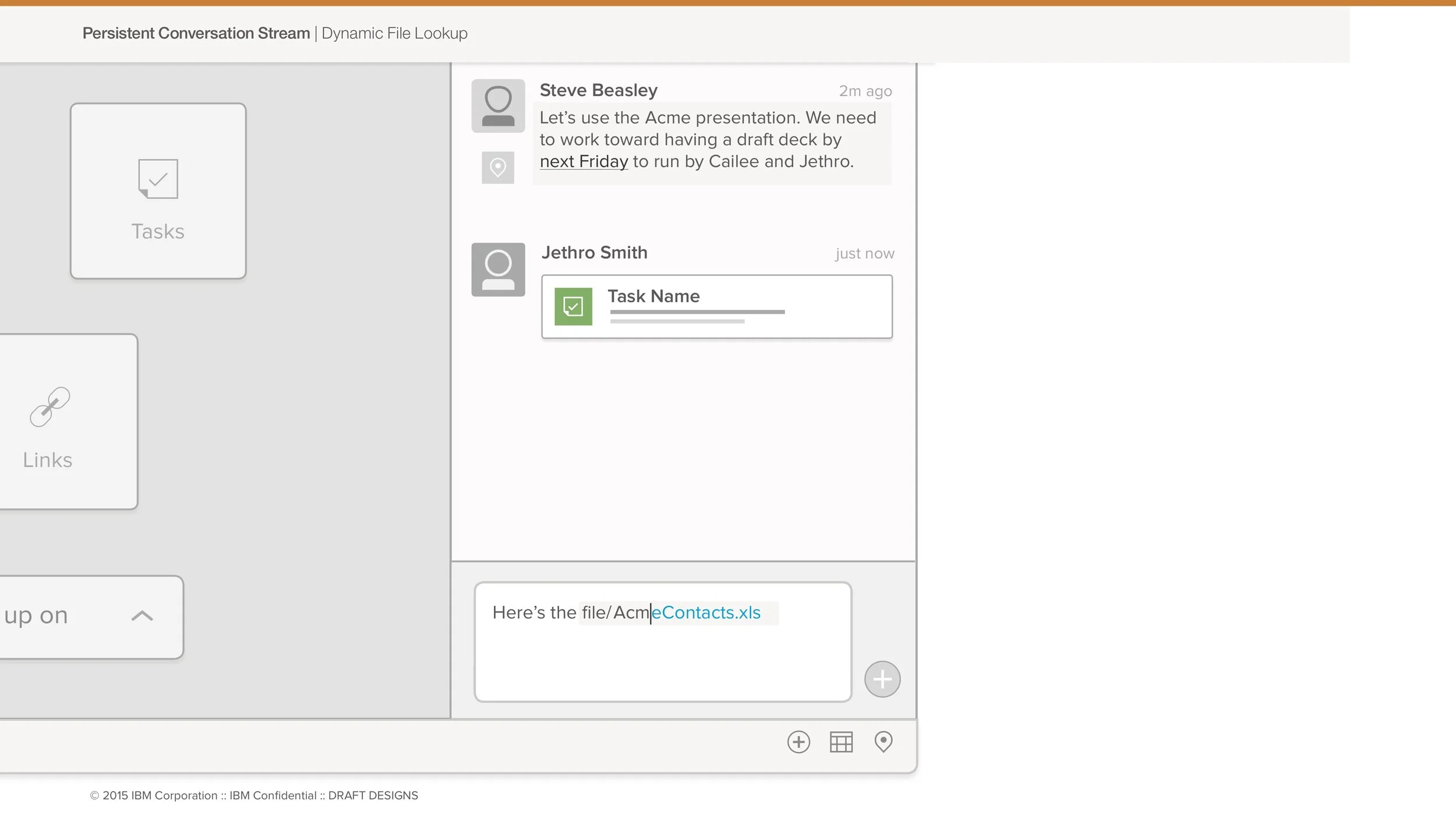This screenshot has width=1456, height=819.
Task: Click circled plus icon in bottom toolbar
Action: 798,742
